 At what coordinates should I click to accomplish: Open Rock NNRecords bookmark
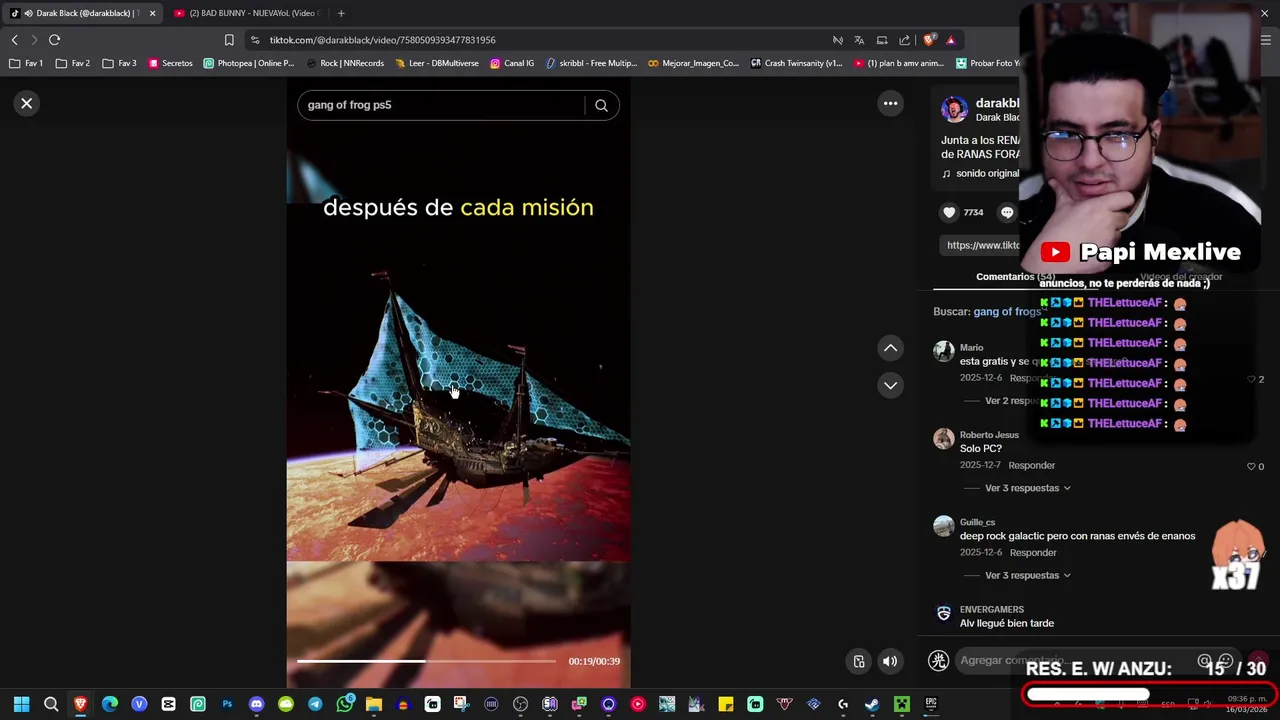(345, 63)
